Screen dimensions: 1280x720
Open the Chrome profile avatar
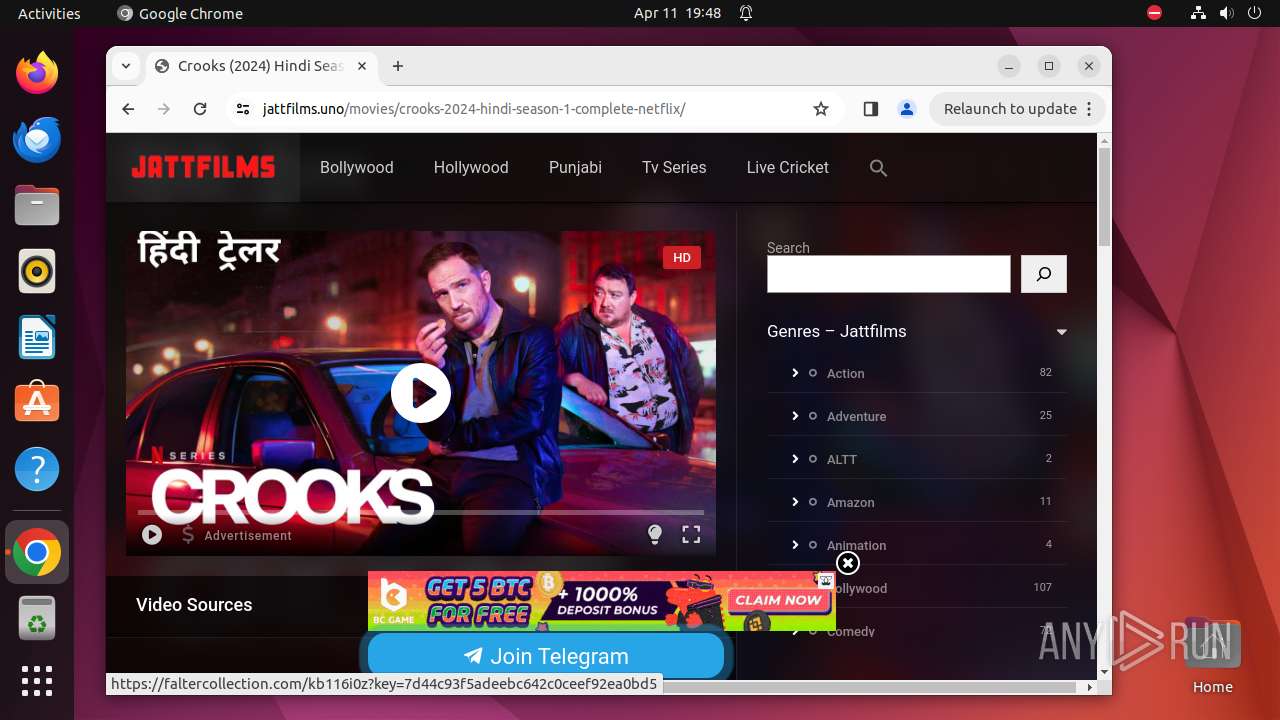[x=907, y=109]
